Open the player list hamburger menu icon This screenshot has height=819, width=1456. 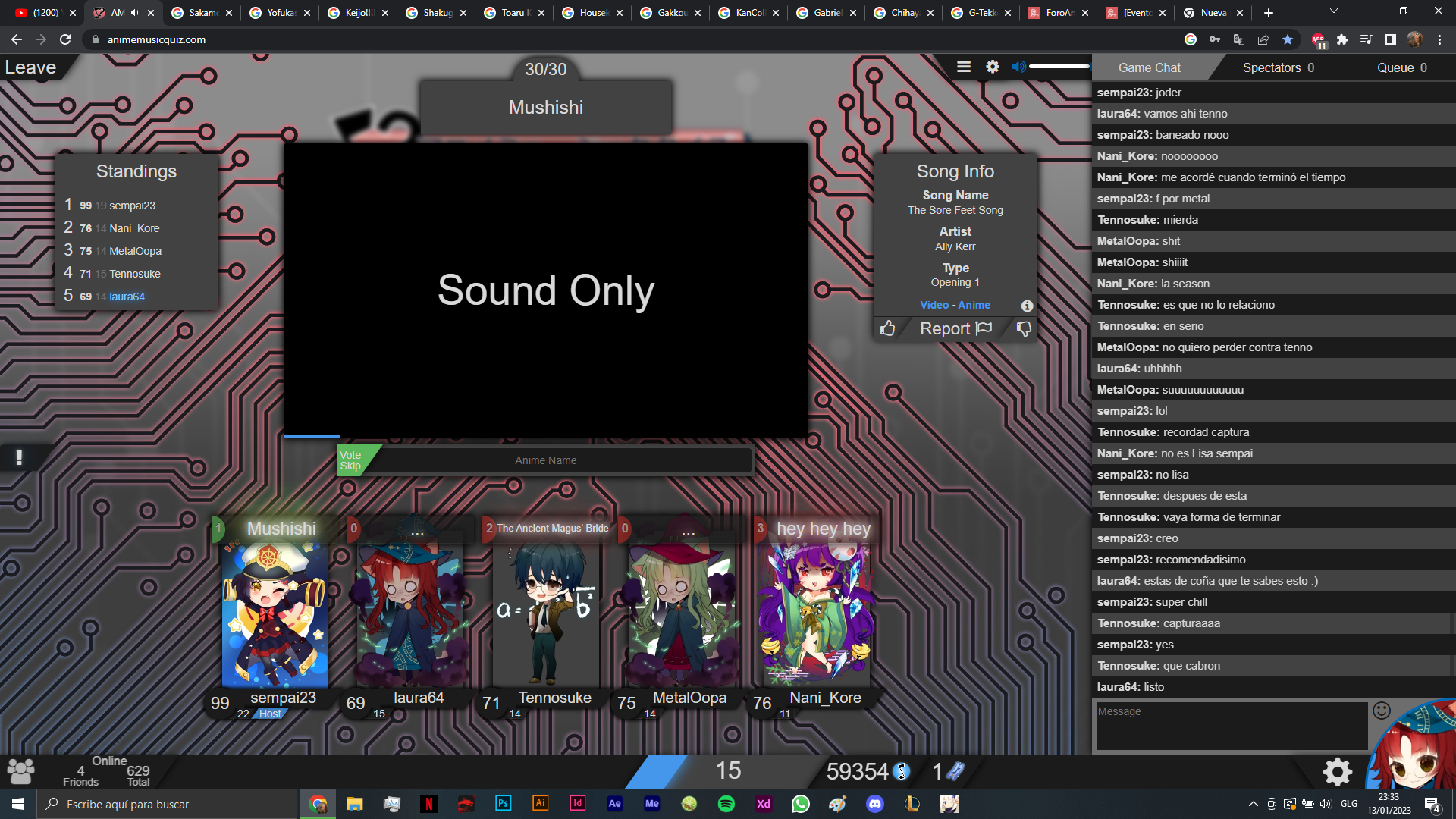click(964, 67)
